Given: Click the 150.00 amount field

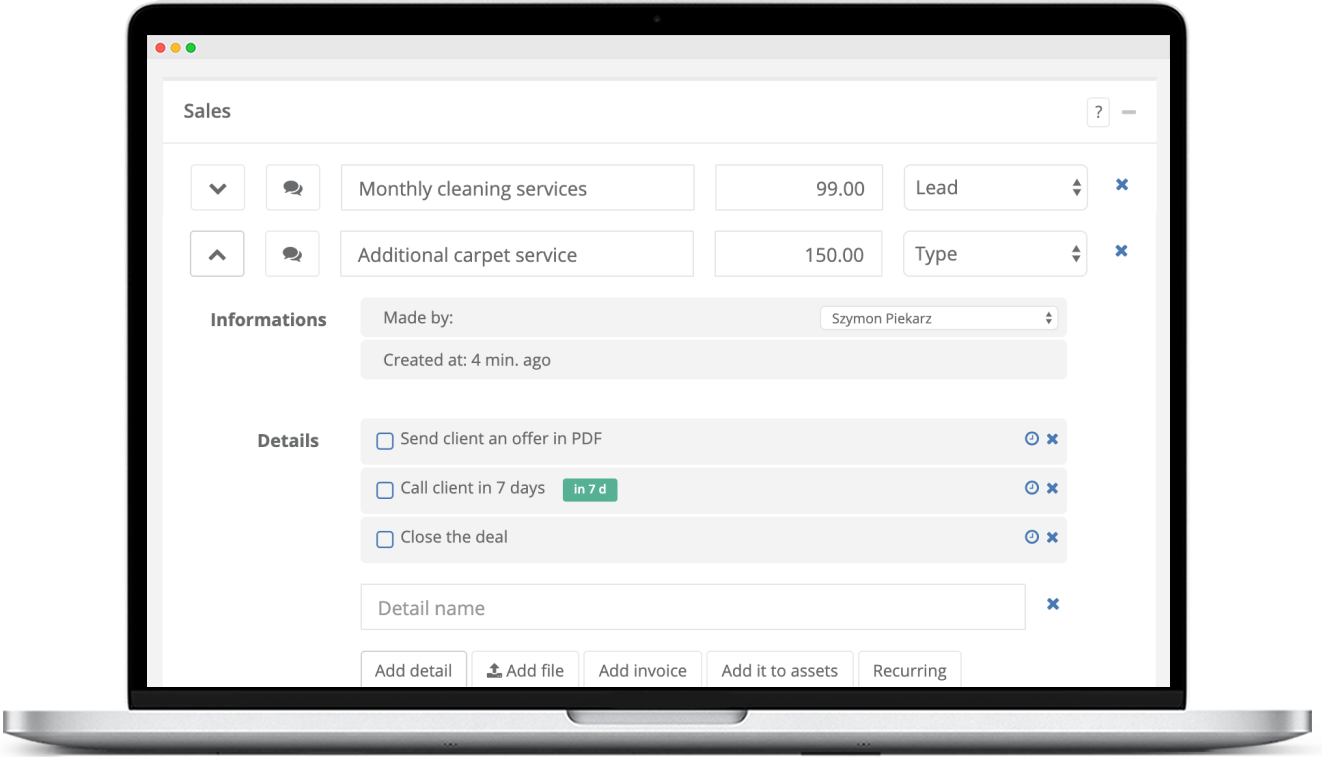Looking at the screenshot, I should coord(799,254).
